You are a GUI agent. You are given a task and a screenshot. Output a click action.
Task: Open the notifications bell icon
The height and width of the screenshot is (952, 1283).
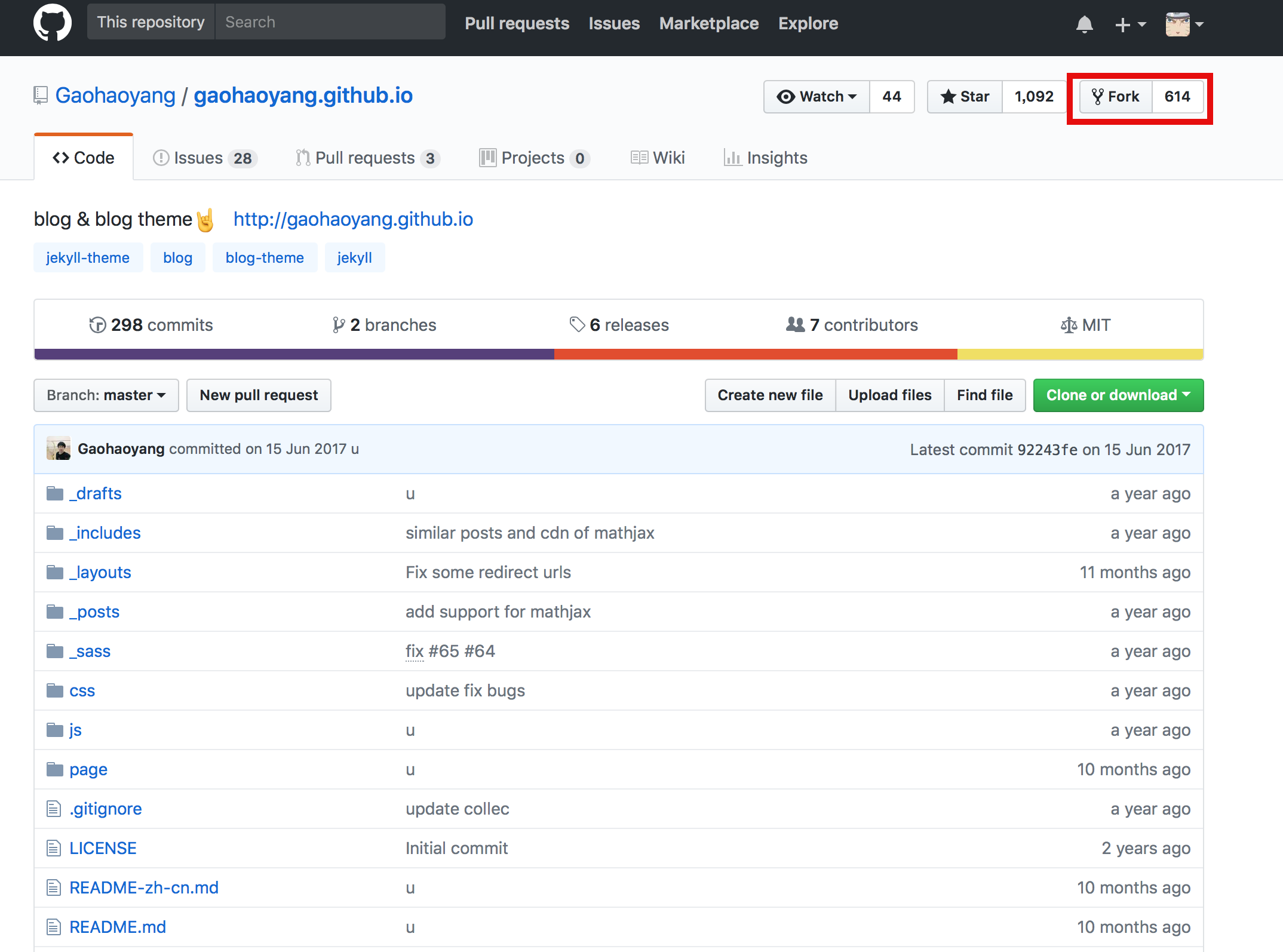pos(1084,24)
